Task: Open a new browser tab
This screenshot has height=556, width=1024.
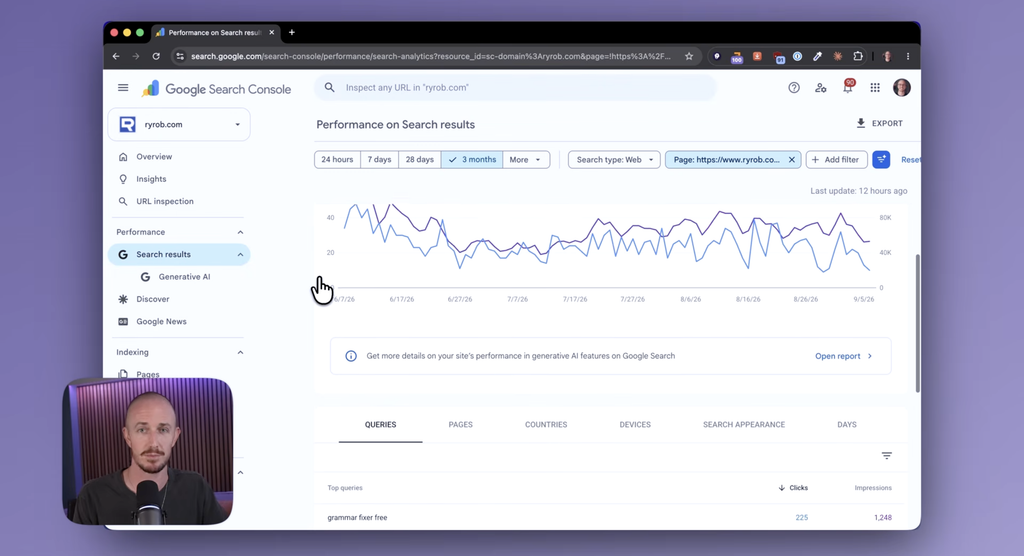Action: point(292,32)
